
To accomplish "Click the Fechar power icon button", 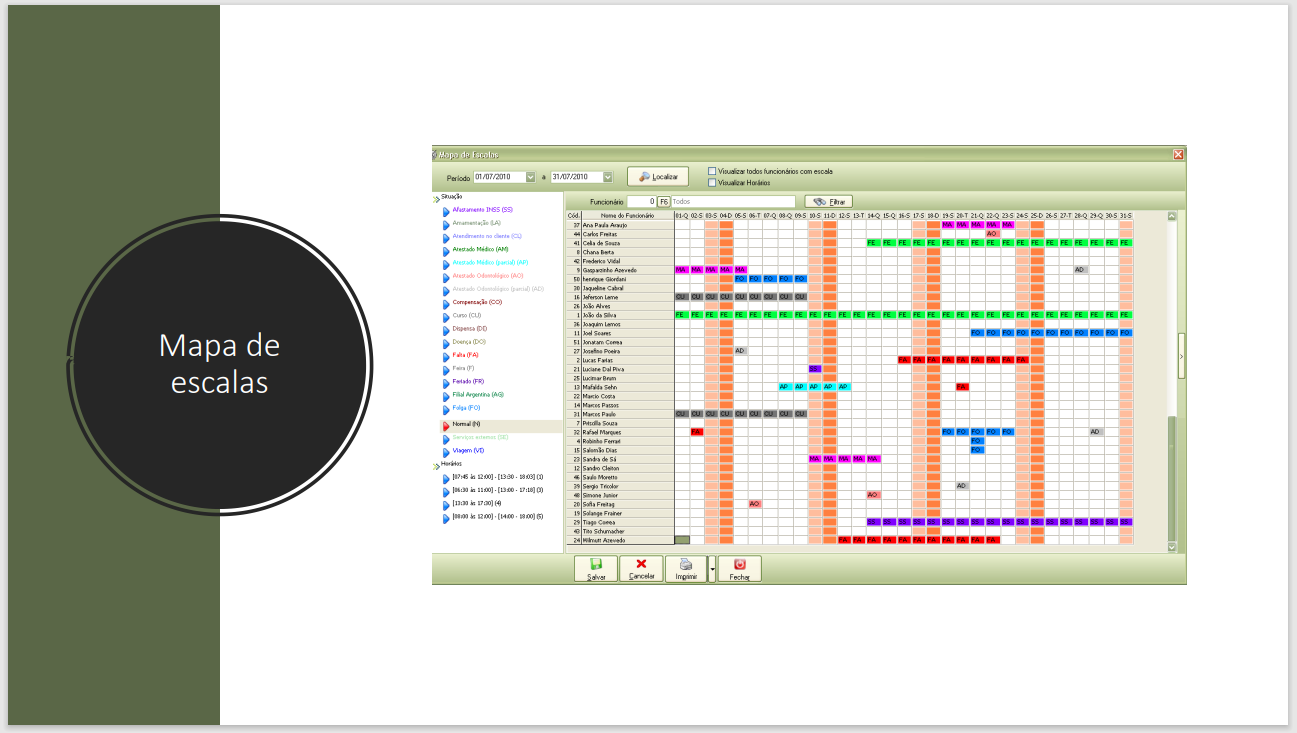I will [x=739, y=569].
